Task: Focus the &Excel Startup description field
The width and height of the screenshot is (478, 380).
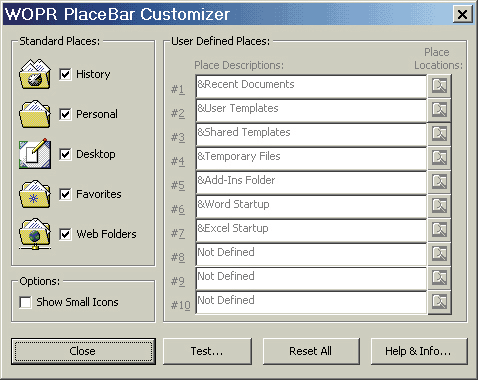Action: (x=311, y=230)
